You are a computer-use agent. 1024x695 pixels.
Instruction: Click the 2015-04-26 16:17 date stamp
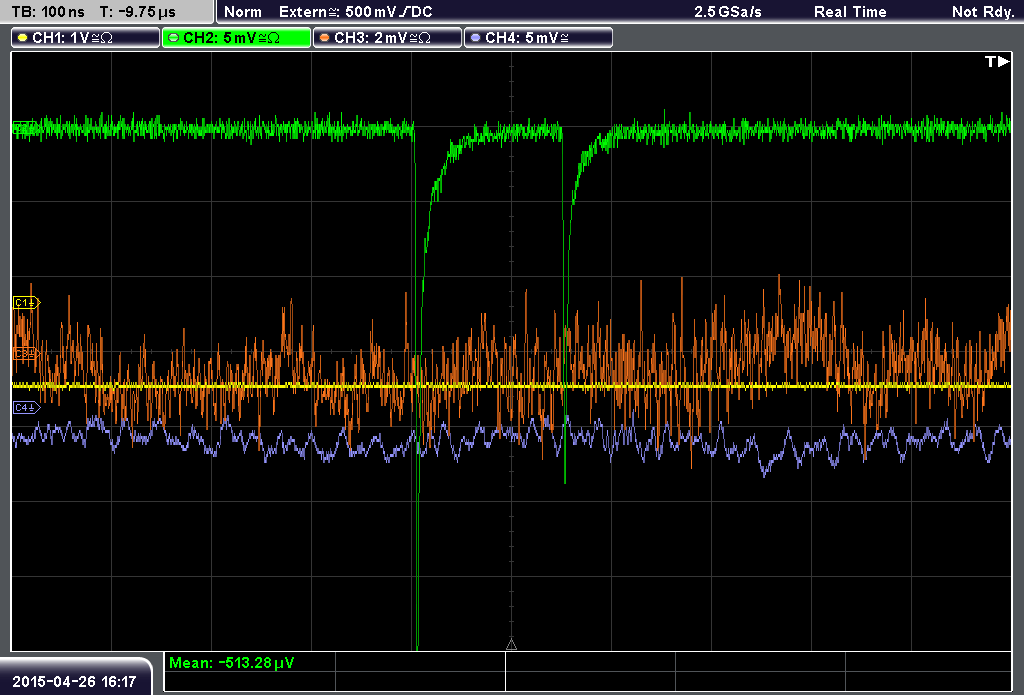click(74, 682)
